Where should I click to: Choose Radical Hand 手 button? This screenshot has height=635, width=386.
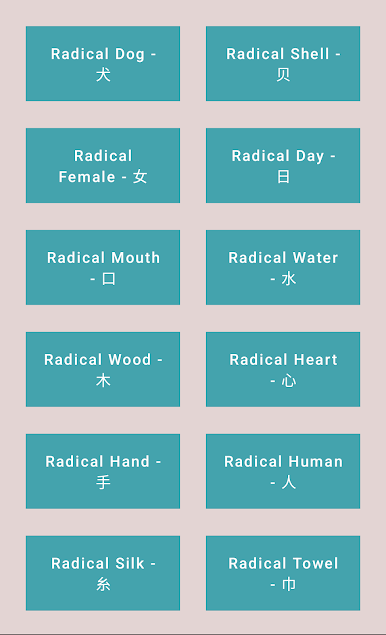103,471
